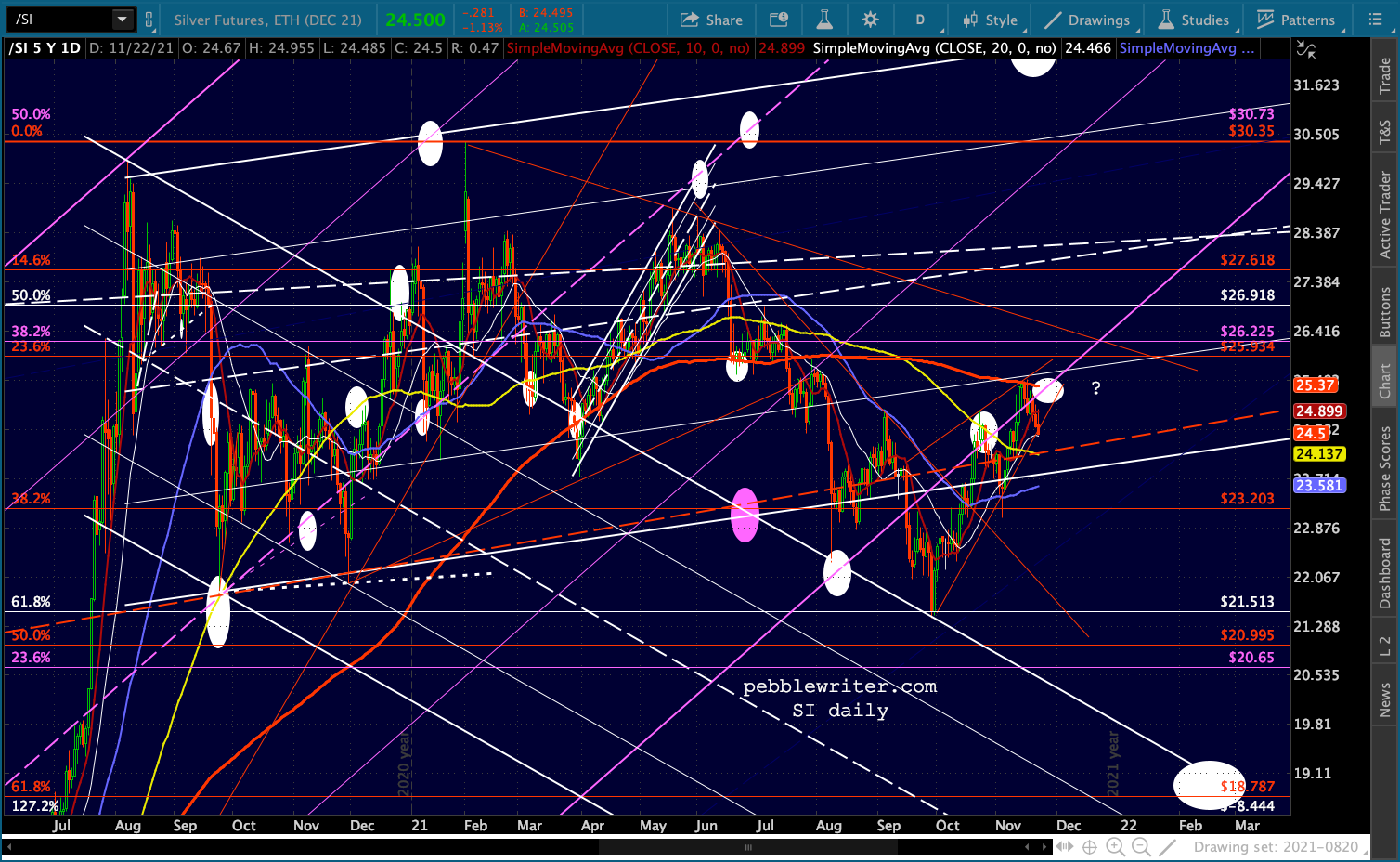
Task: Click the symbol link clip icon
Action: point(149,19)
